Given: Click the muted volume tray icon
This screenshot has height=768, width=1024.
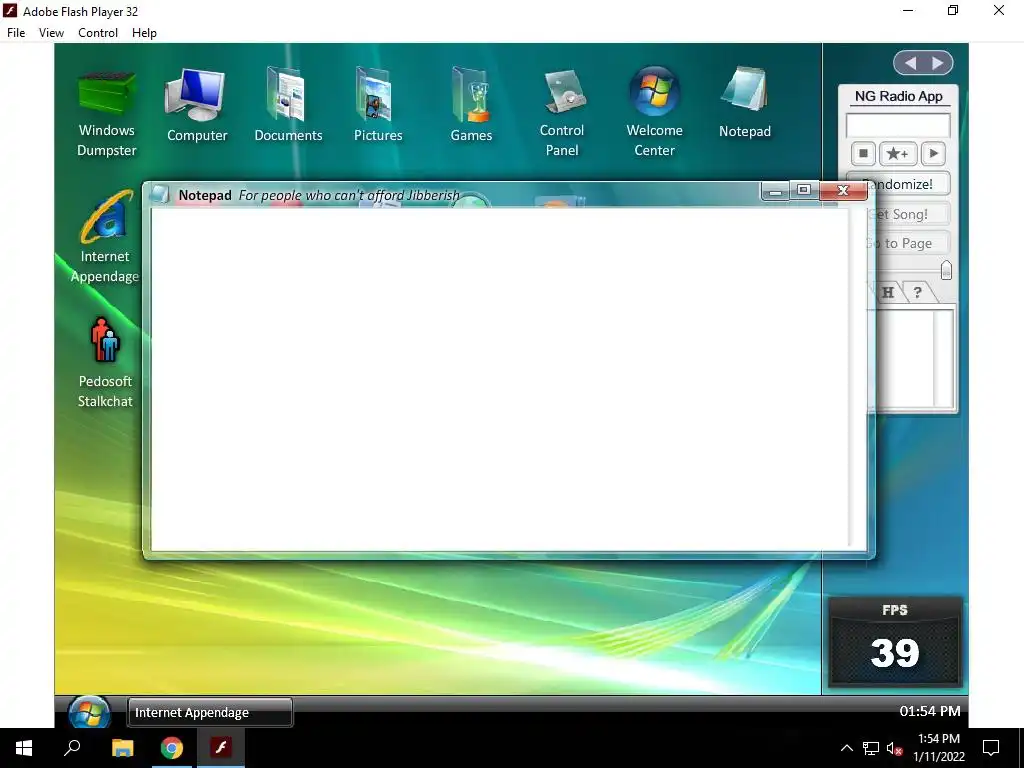Looking at the screenshot, I should (x=894, y=748).
